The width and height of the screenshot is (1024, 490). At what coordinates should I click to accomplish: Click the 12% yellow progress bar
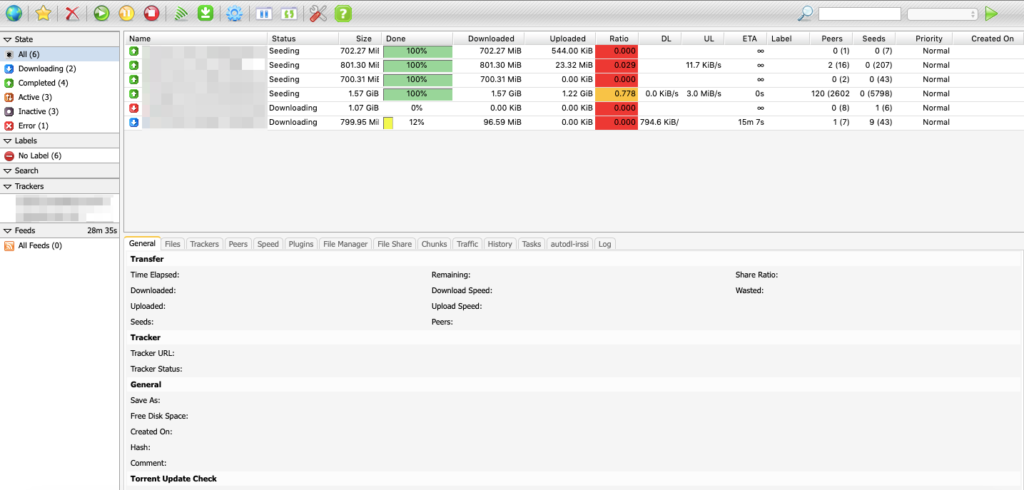(417, 122)
